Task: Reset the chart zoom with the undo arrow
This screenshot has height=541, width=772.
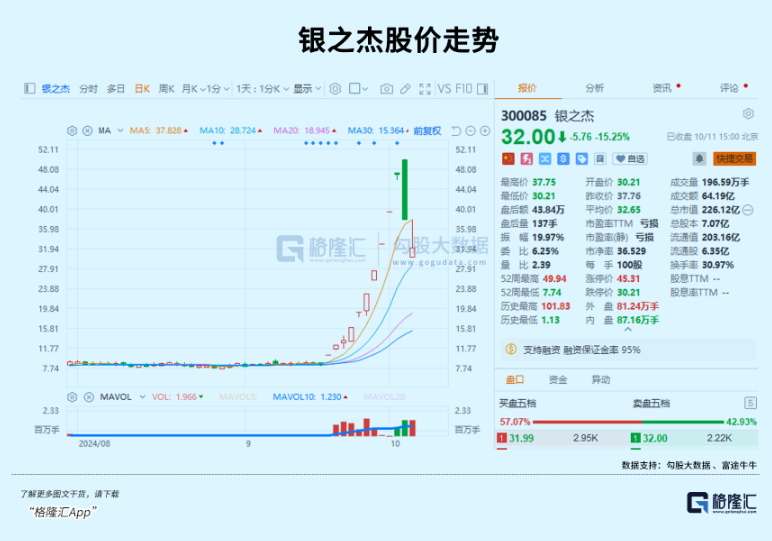Action: pos(456,130)
